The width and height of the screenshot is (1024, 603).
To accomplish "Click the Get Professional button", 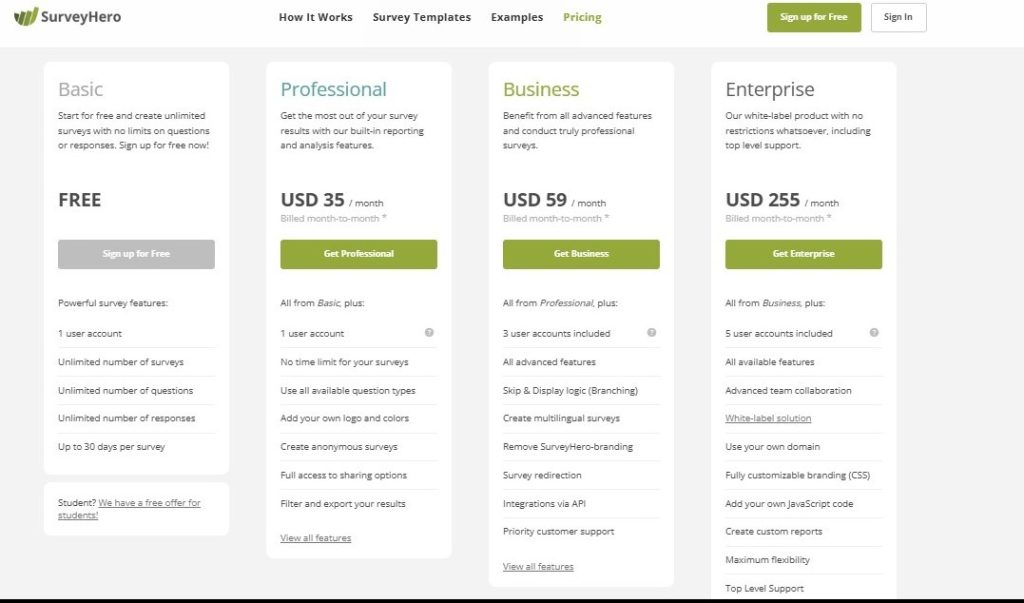I will [x=358, y=254].
